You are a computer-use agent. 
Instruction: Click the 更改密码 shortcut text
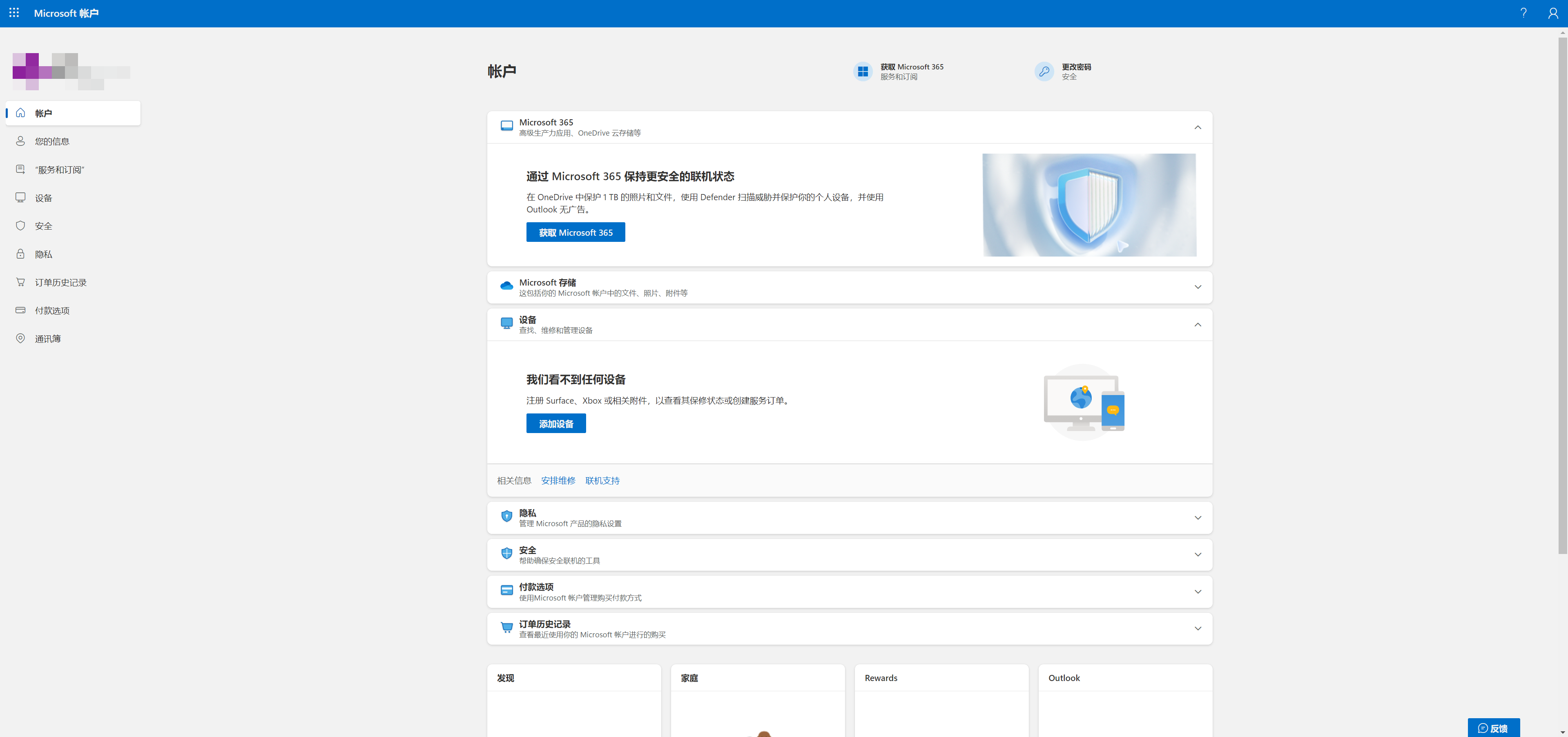coord(1076,67)
